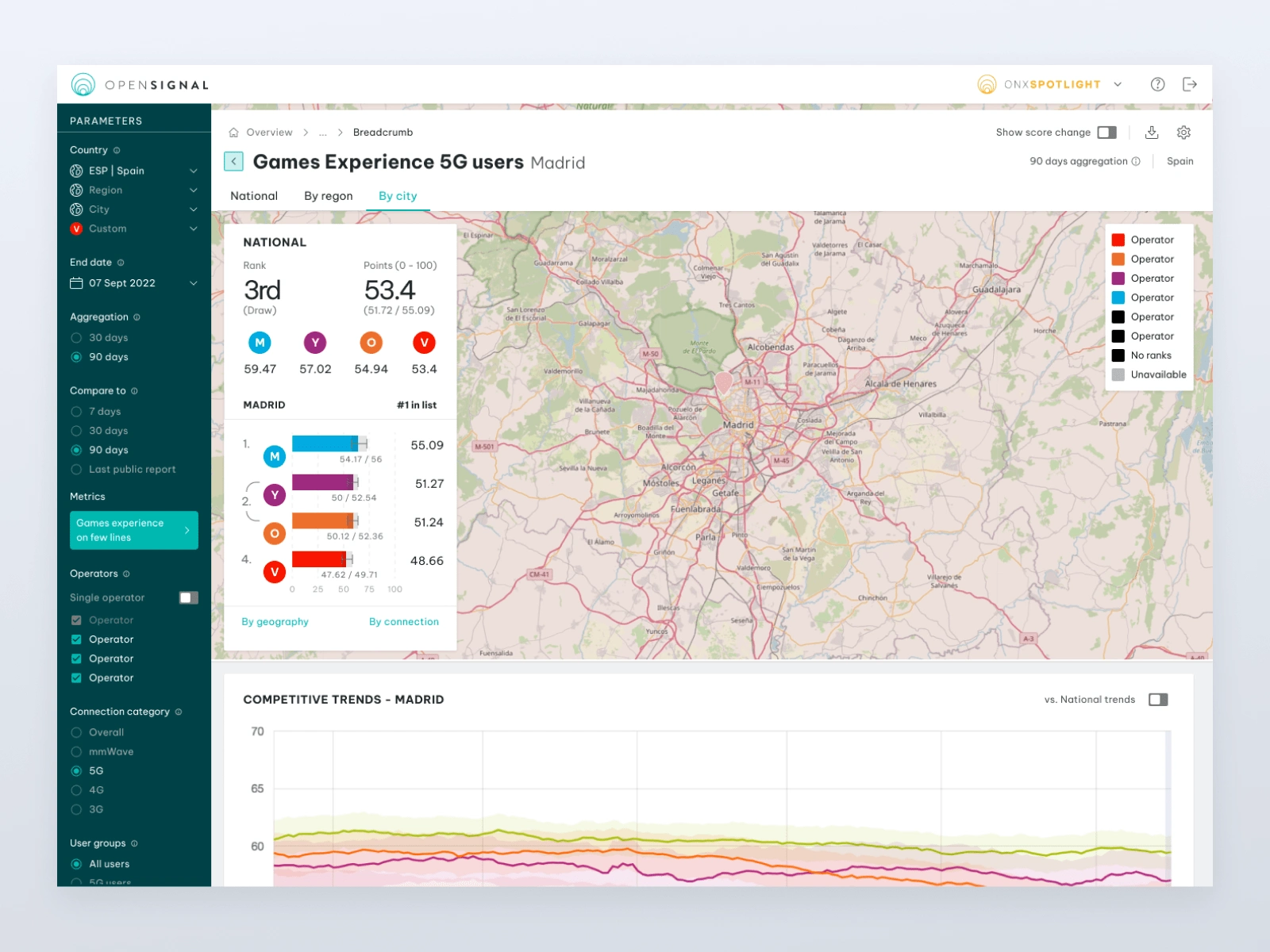Toggle the Show score change switch

(x=1106, y=132)
